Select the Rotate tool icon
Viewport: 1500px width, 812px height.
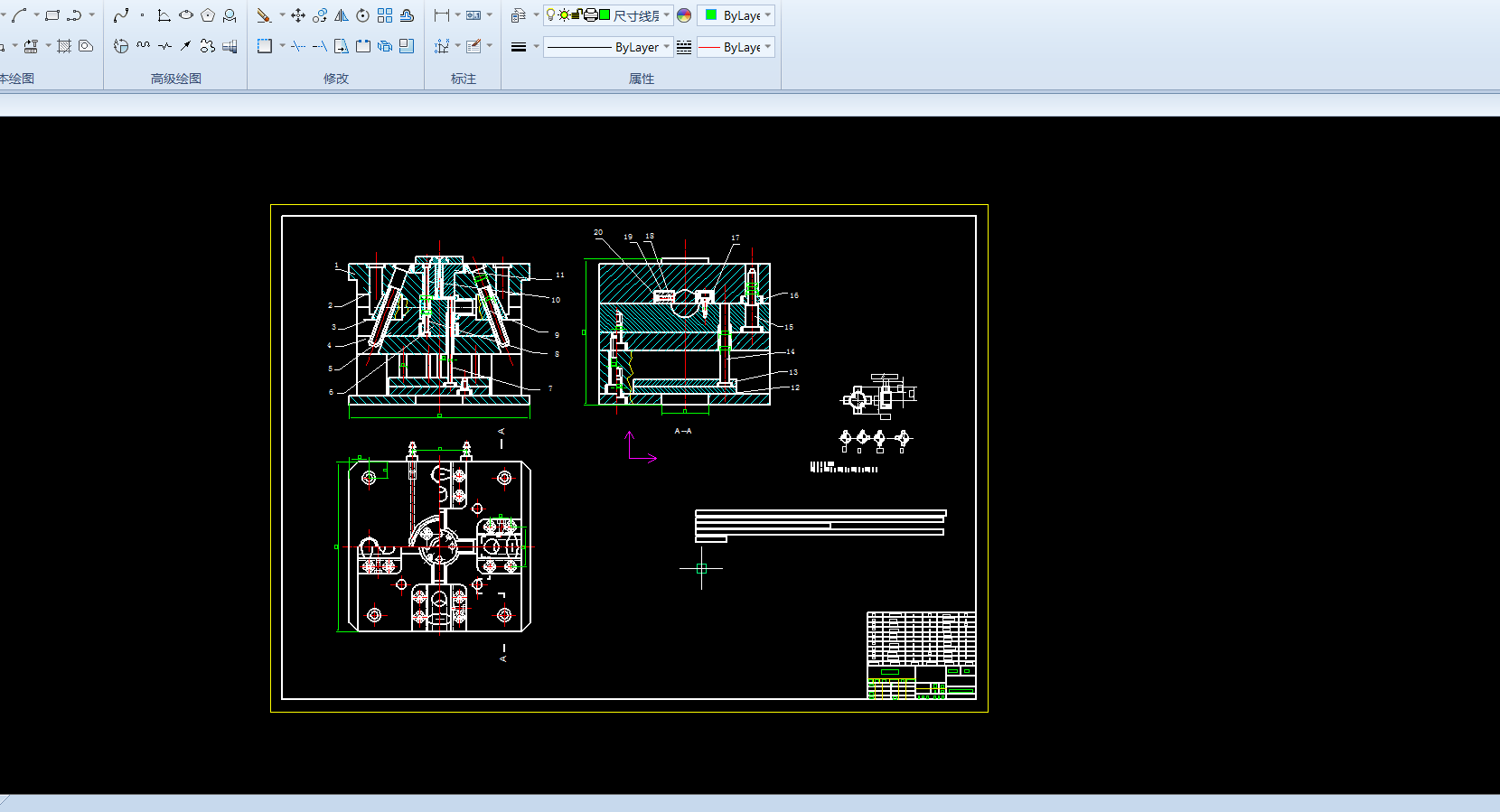point(363,15)
